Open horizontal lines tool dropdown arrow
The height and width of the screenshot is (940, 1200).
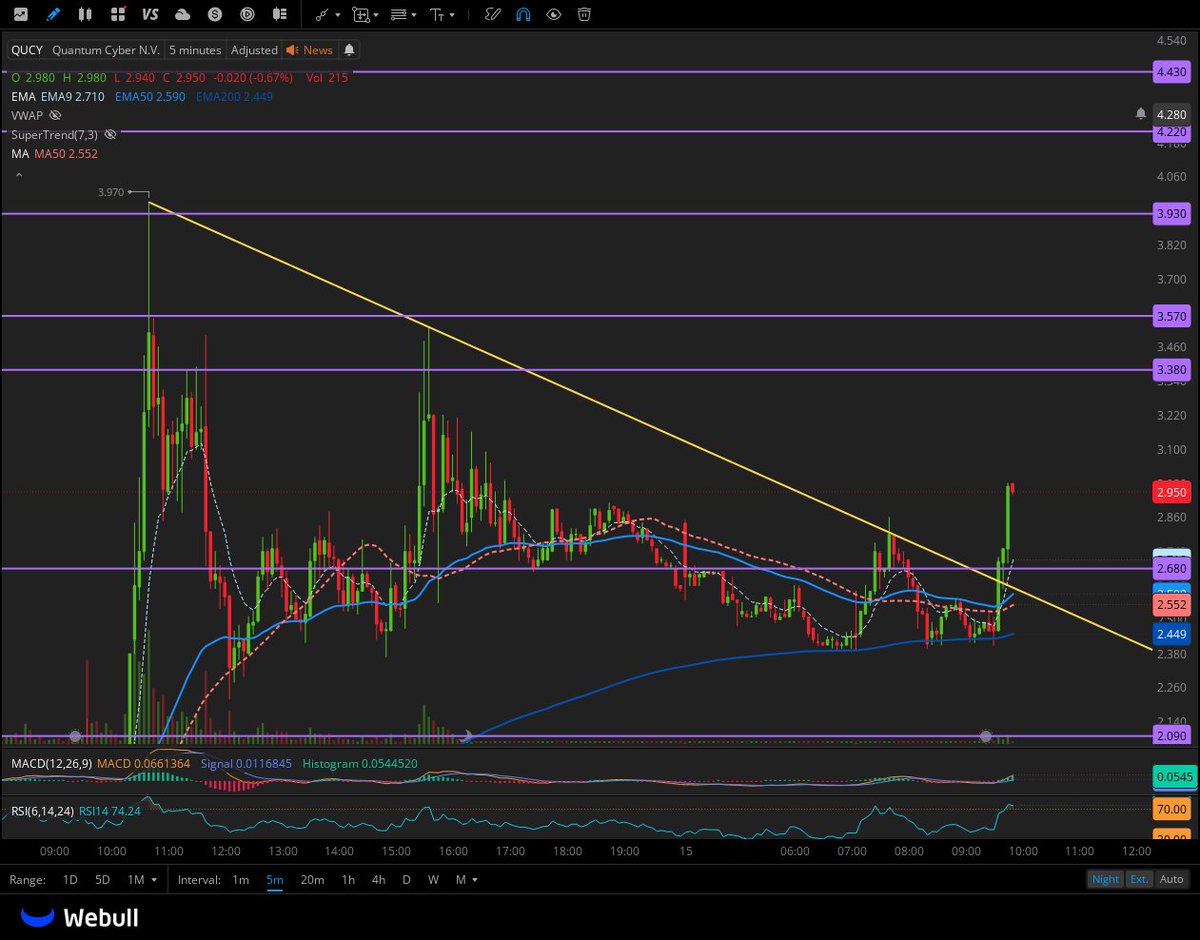click(x=414, y=15)
